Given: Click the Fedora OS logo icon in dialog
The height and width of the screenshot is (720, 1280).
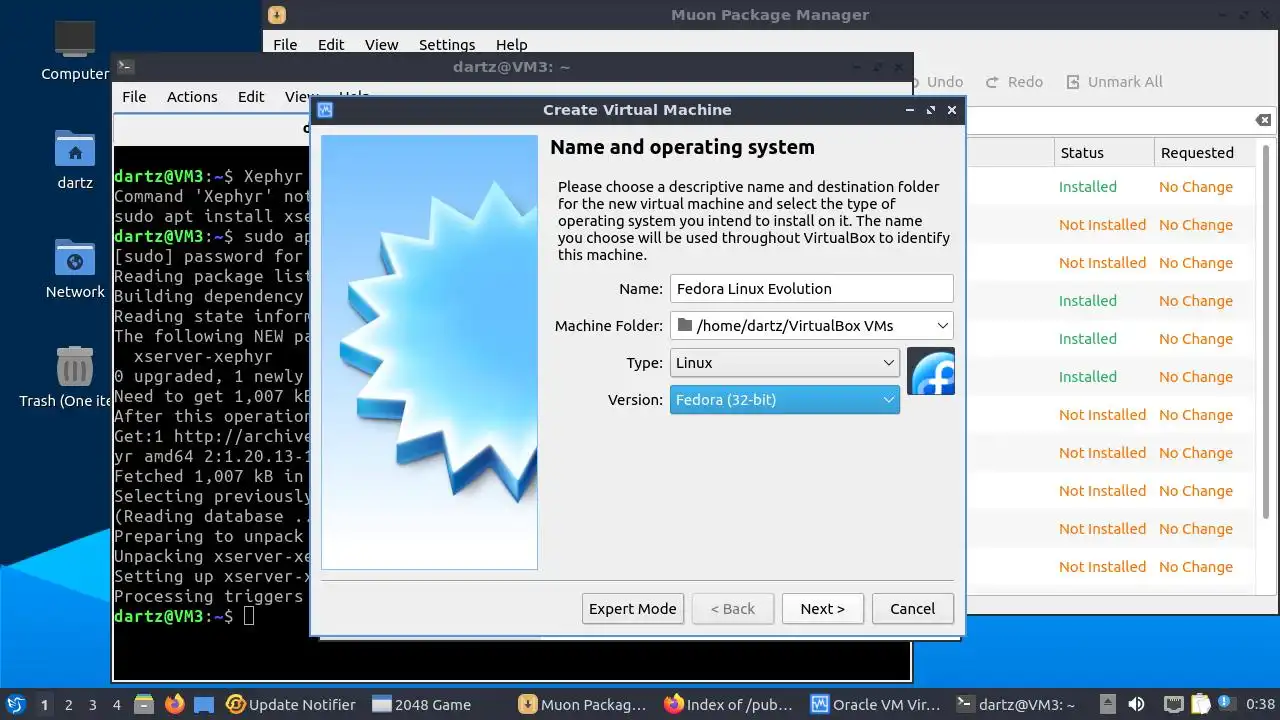Looking at the screenshot, I should pos(931,371).
